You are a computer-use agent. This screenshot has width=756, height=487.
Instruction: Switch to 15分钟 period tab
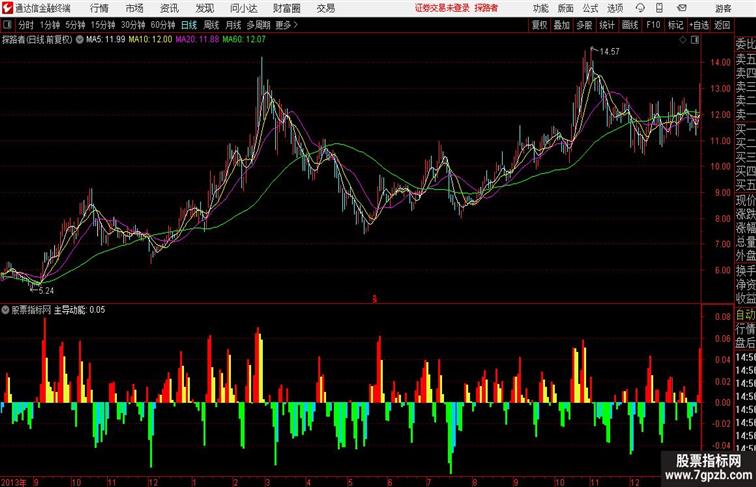coord(103,25)
